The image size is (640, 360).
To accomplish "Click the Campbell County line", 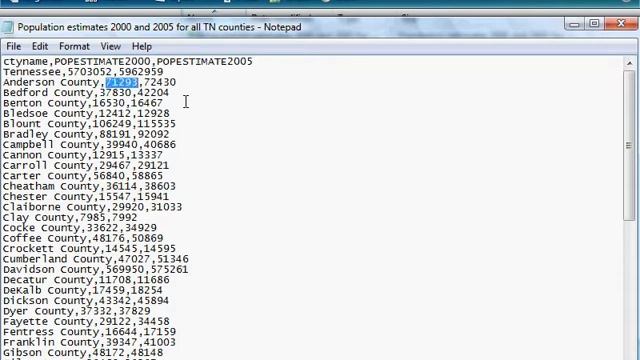I will tap(89, 145).
